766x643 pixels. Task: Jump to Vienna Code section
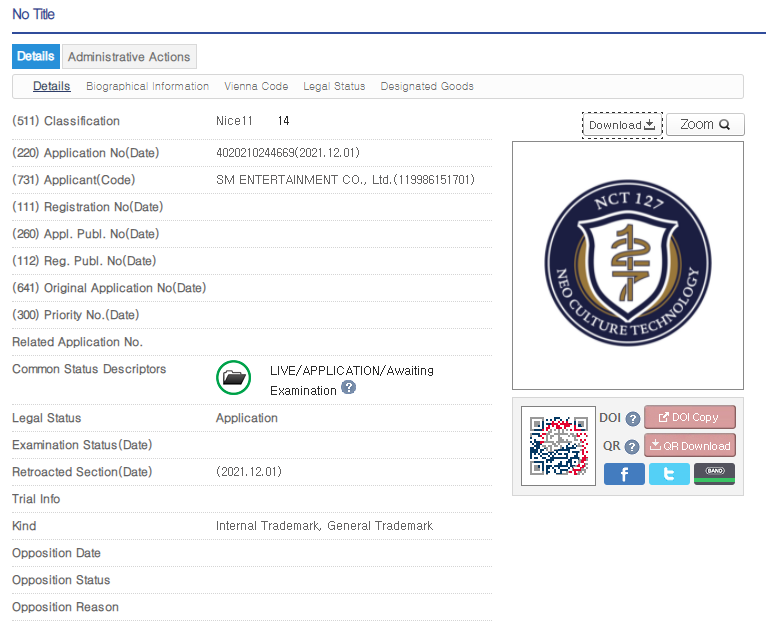(x=256, y=86)
